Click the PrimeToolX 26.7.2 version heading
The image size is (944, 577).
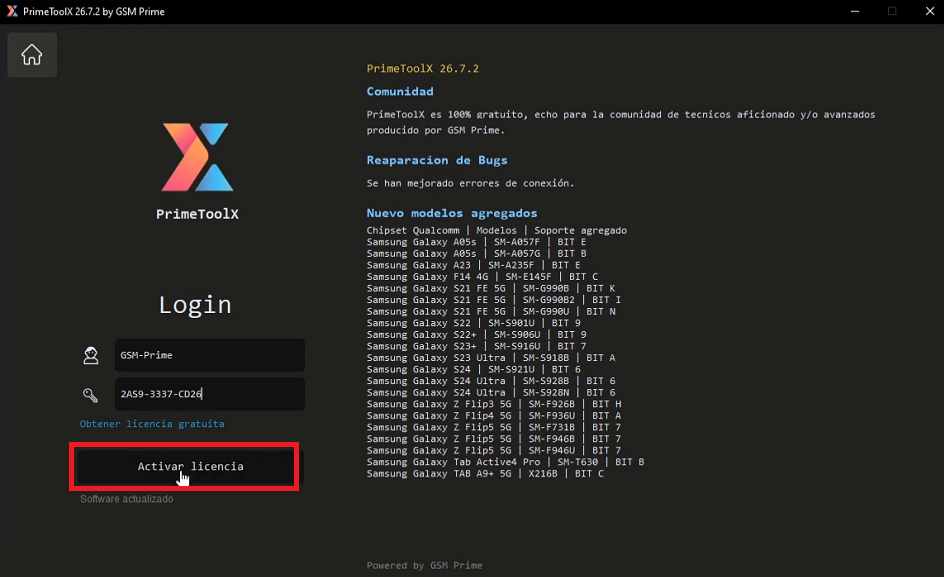(x=423, y=69)
